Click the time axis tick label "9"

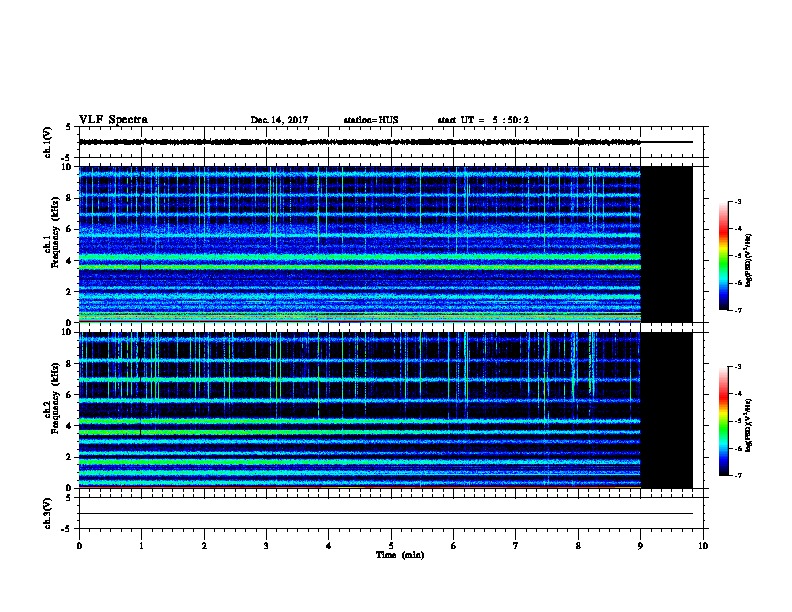640,546
